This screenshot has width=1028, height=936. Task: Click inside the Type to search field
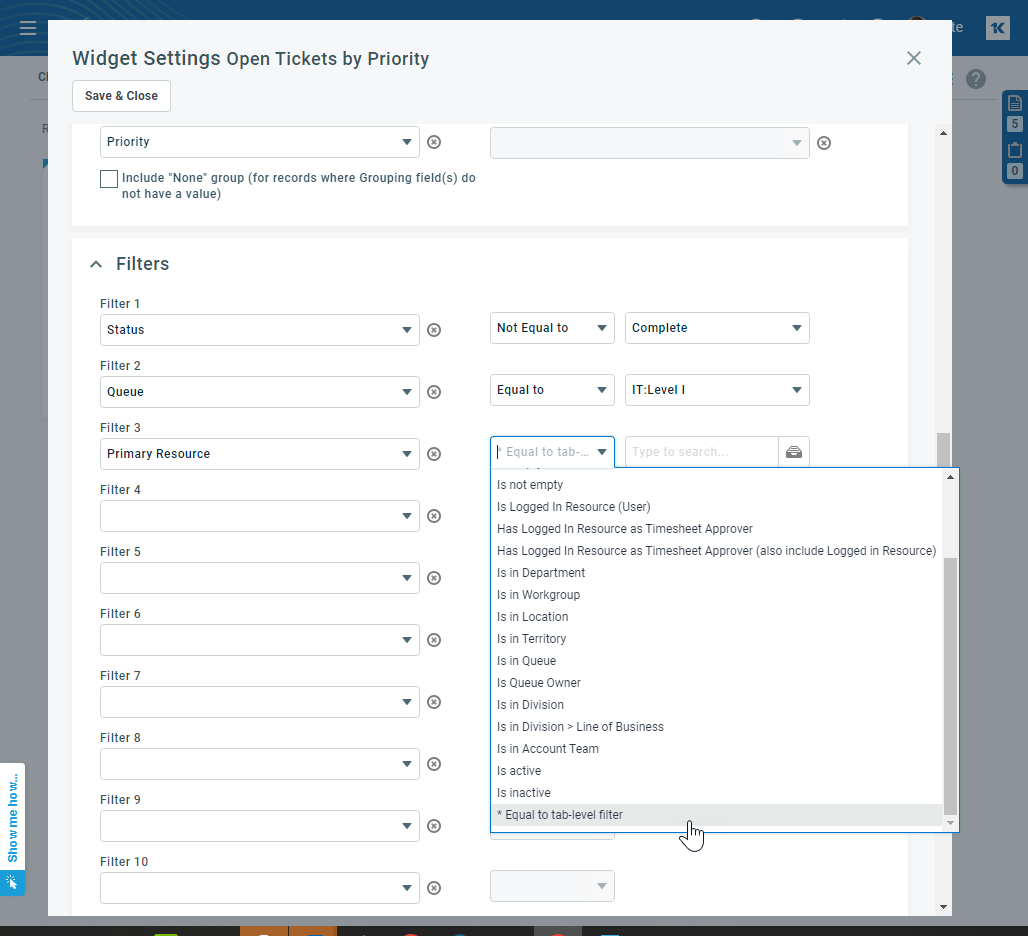(700, 451)
